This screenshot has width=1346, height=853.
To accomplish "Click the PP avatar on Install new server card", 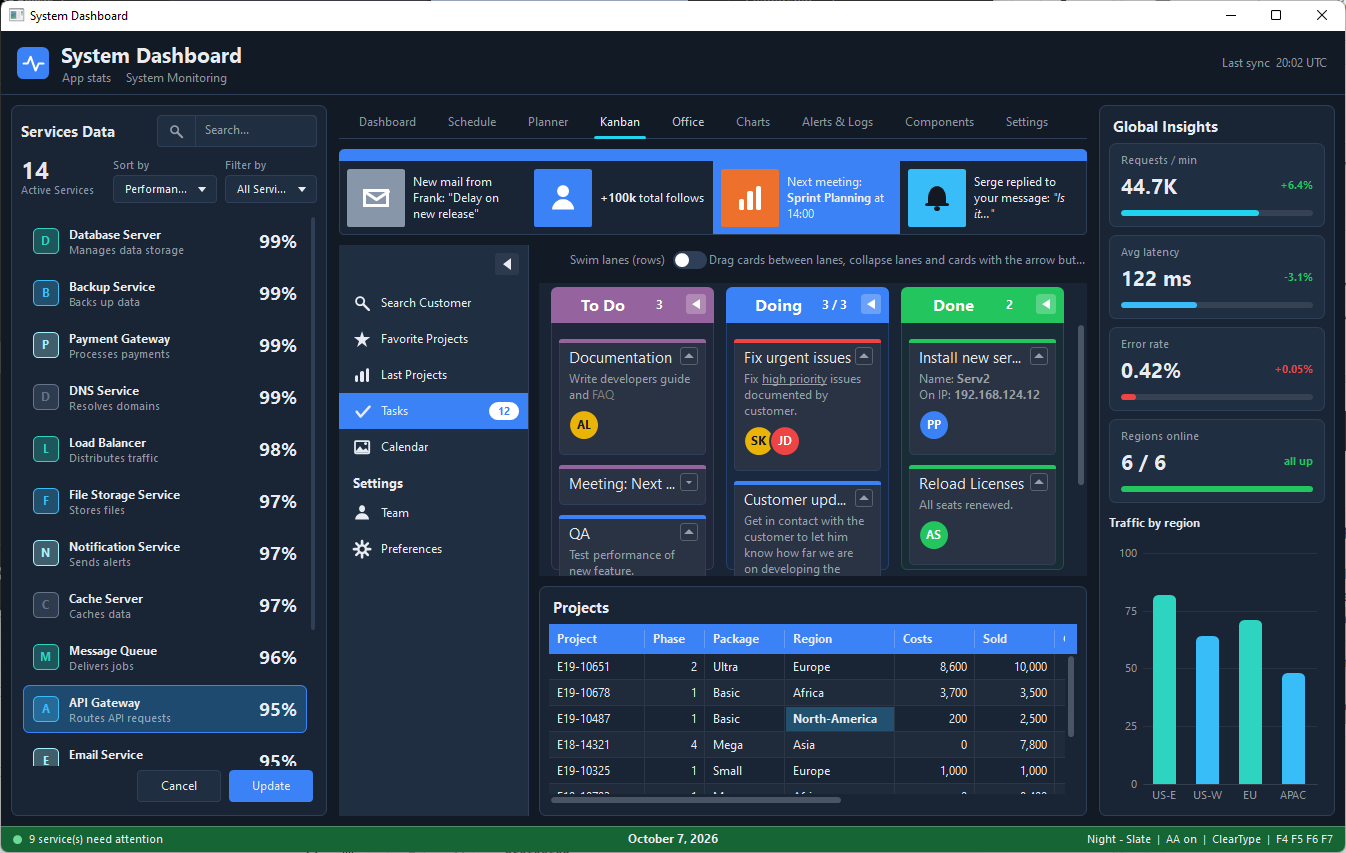I will [x=934, y=425].
